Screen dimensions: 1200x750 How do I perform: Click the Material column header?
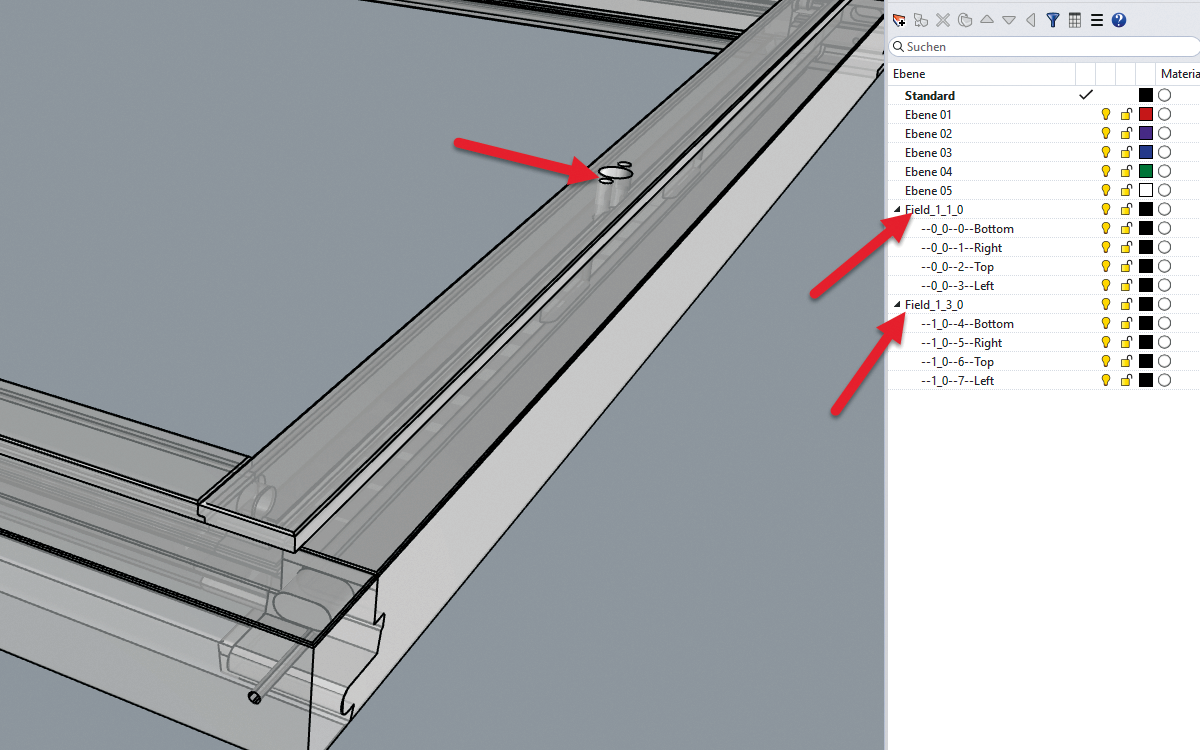tap(1179, 74)
